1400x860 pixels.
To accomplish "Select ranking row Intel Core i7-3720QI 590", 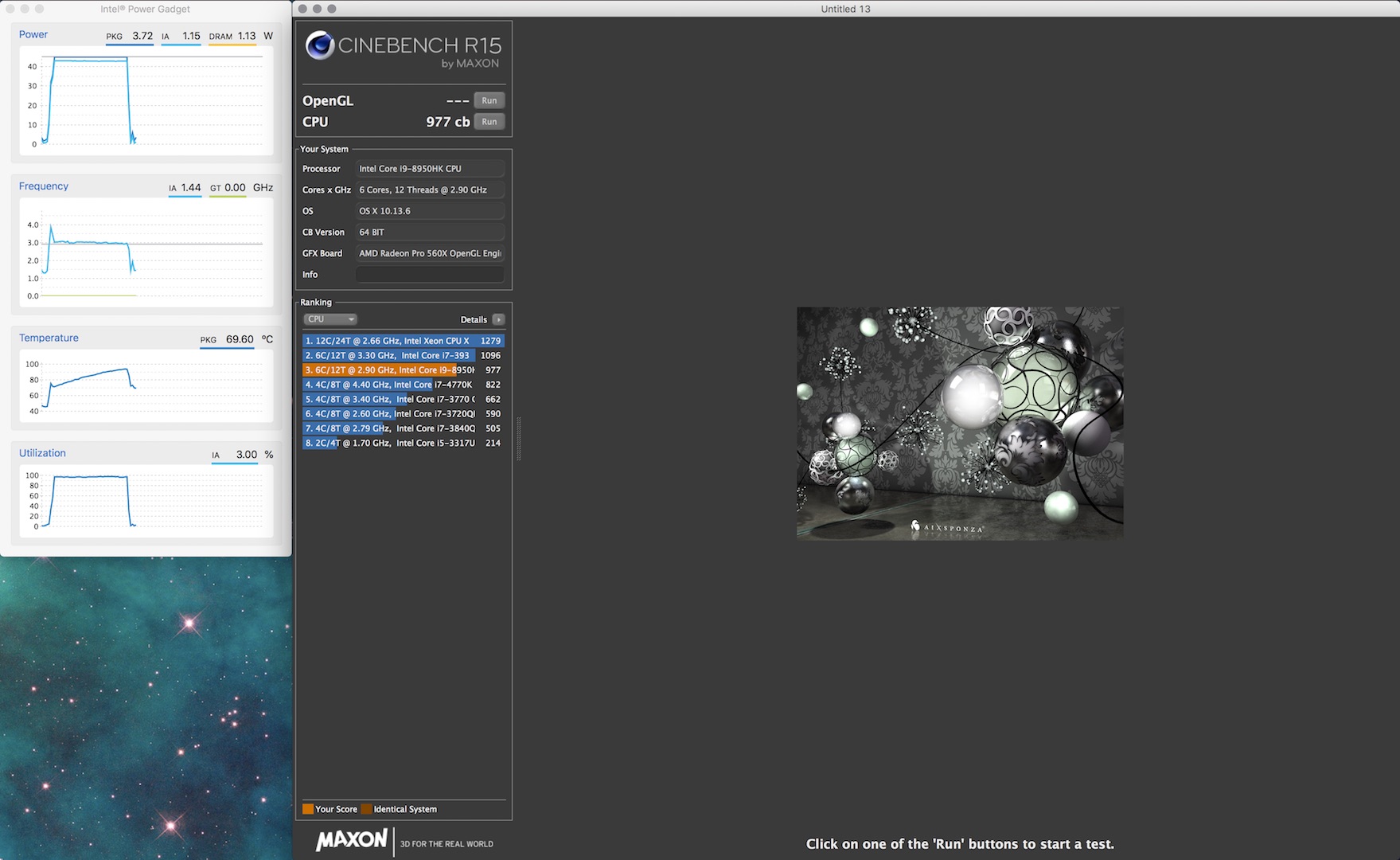I will [x=403, y=414].
